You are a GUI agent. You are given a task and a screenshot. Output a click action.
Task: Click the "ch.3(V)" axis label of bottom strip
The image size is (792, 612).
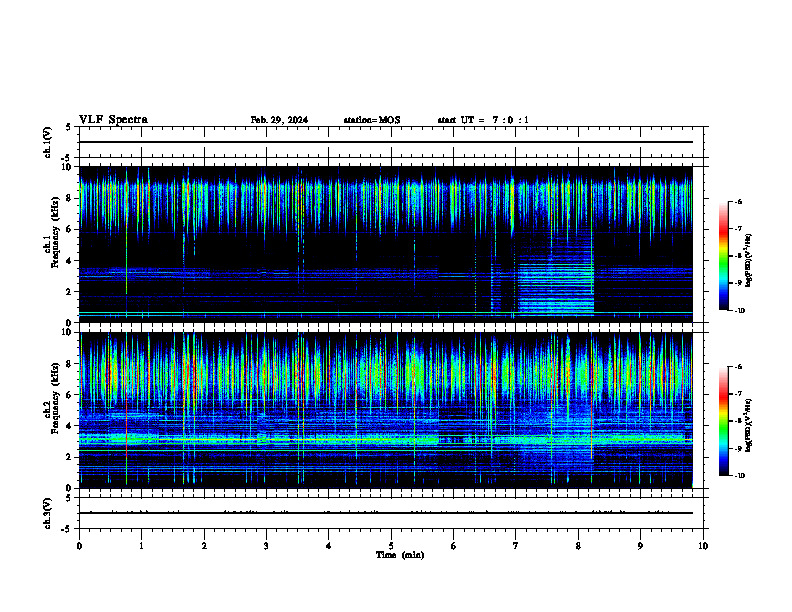pyautogui.click(x=47, y=513)
